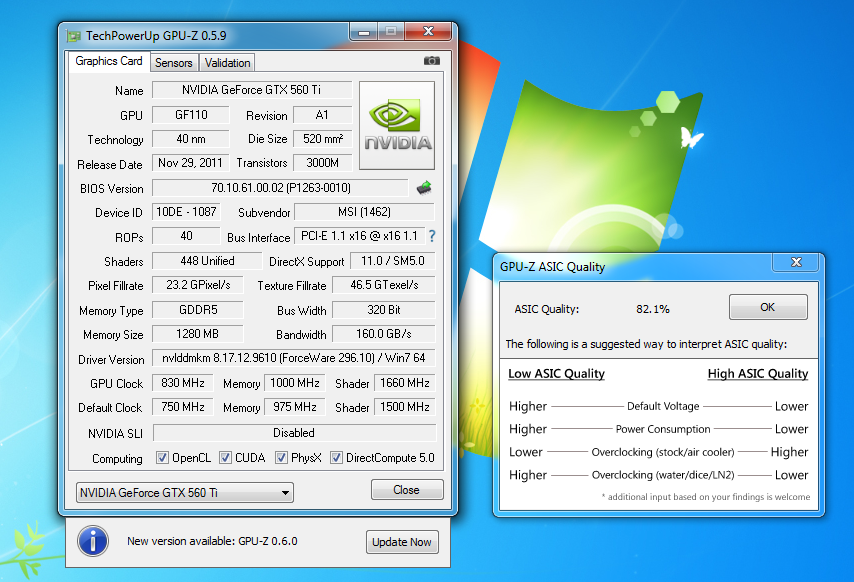Viewport: 854px width, 582px height.
Task: Click the NVIDIA logo image
Action: coord(396,125)
